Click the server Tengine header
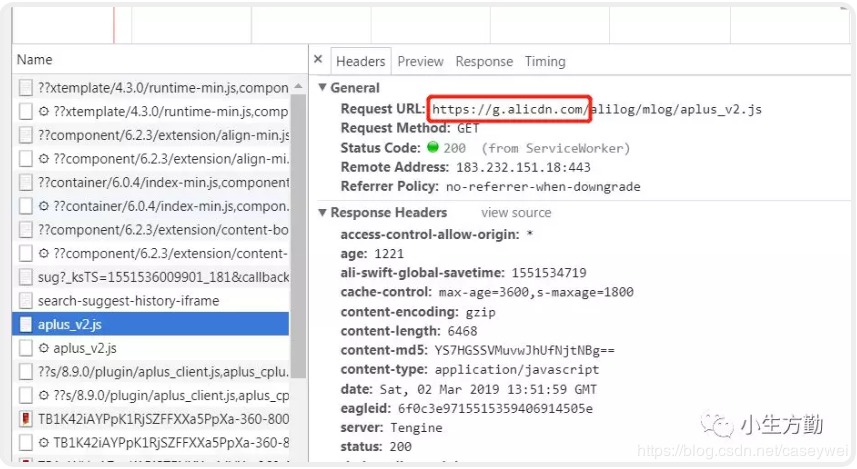Screen dimensions: 857x469 tap(391, 427)
